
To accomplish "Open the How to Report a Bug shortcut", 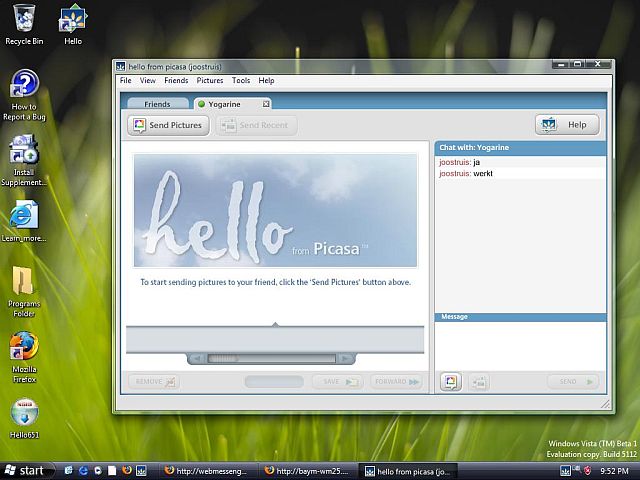I will 24,95.
